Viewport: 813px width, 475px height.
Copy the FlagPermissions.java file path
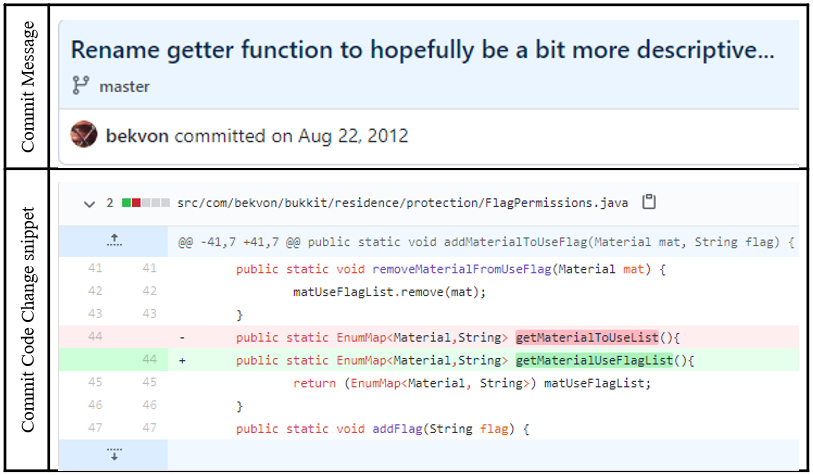(649, 202)
